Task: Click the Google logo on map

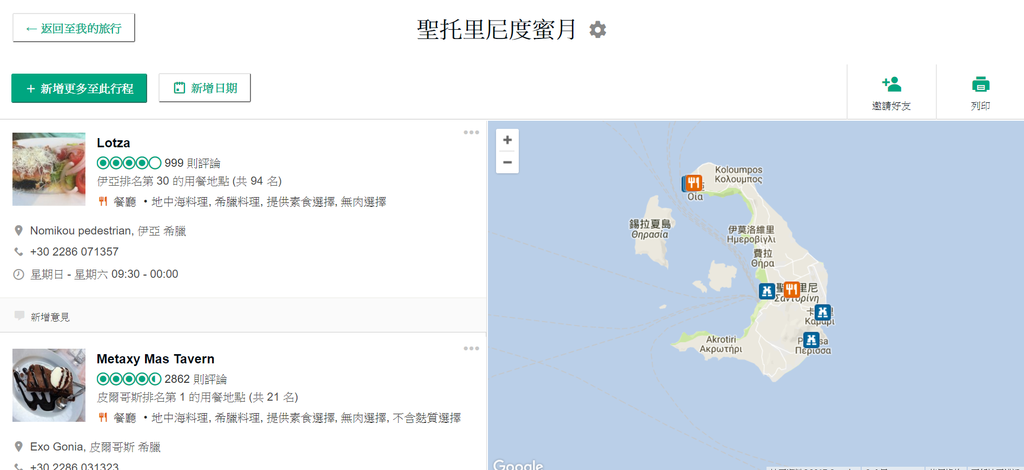Action: 518,465
